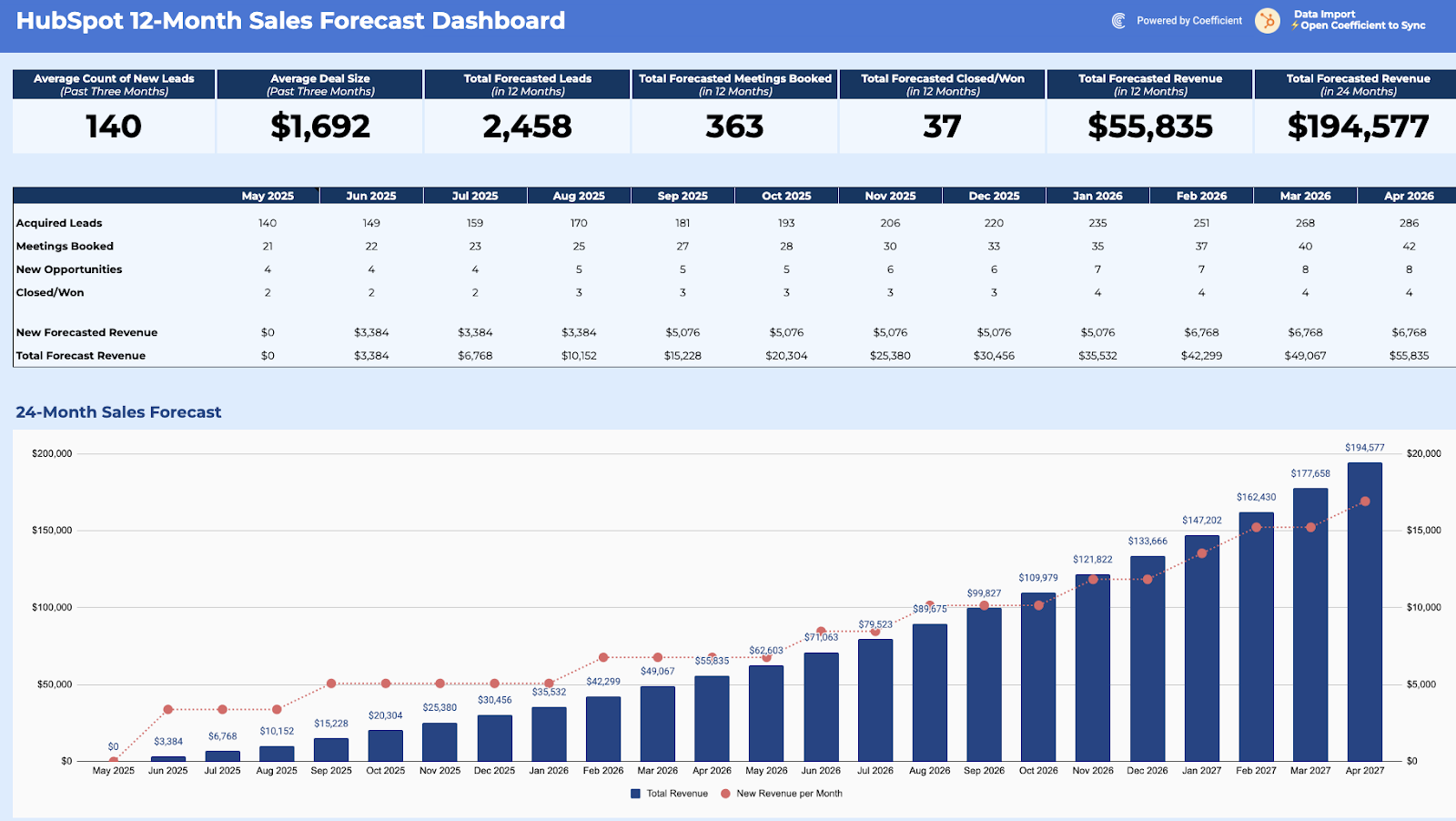Click the New Opportunities row label
The width and height of the screenshot is (1456, 821).
point(69,269)
